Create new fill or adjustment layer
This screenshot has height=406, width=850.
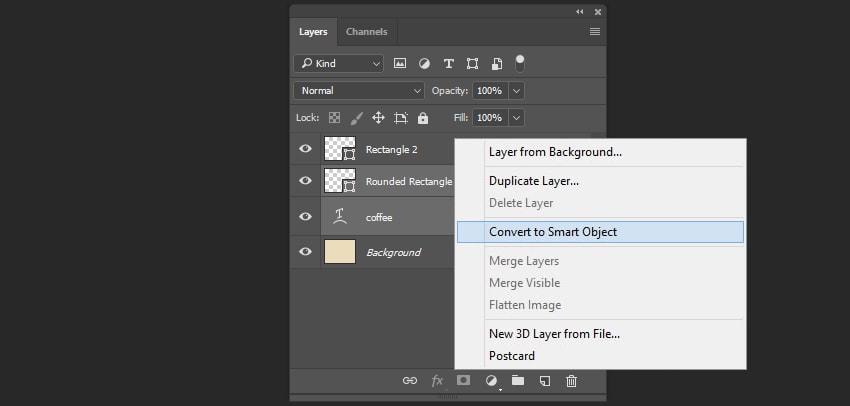pyautogui.click(x=491, y=381)
